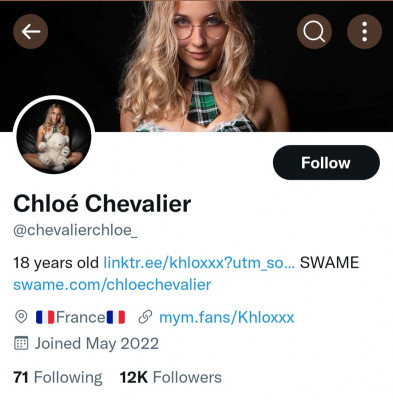The width and height of the screenshot is (393, 400).
Task: Open the header banner photo
Action: 196,66
